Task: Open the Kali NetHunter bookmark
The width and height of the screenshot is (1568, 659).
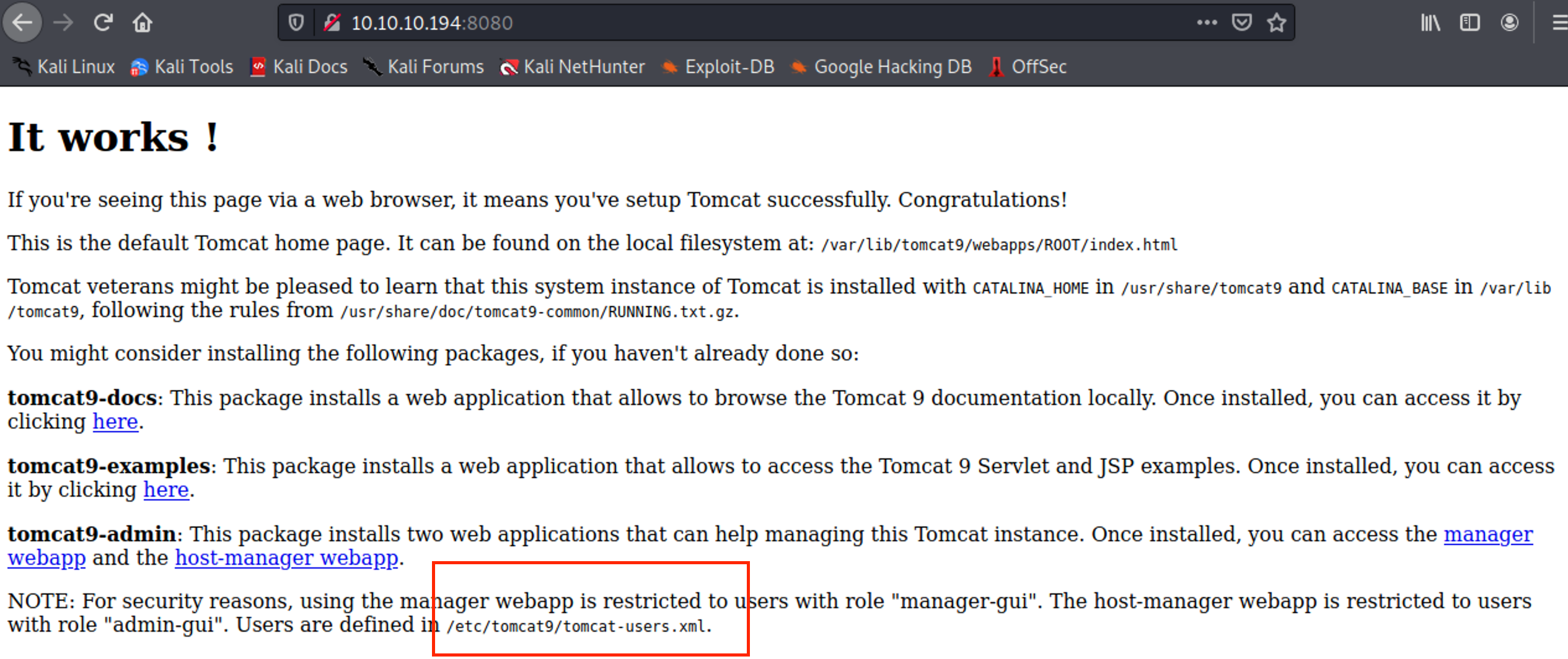Action: pos(573,66)
